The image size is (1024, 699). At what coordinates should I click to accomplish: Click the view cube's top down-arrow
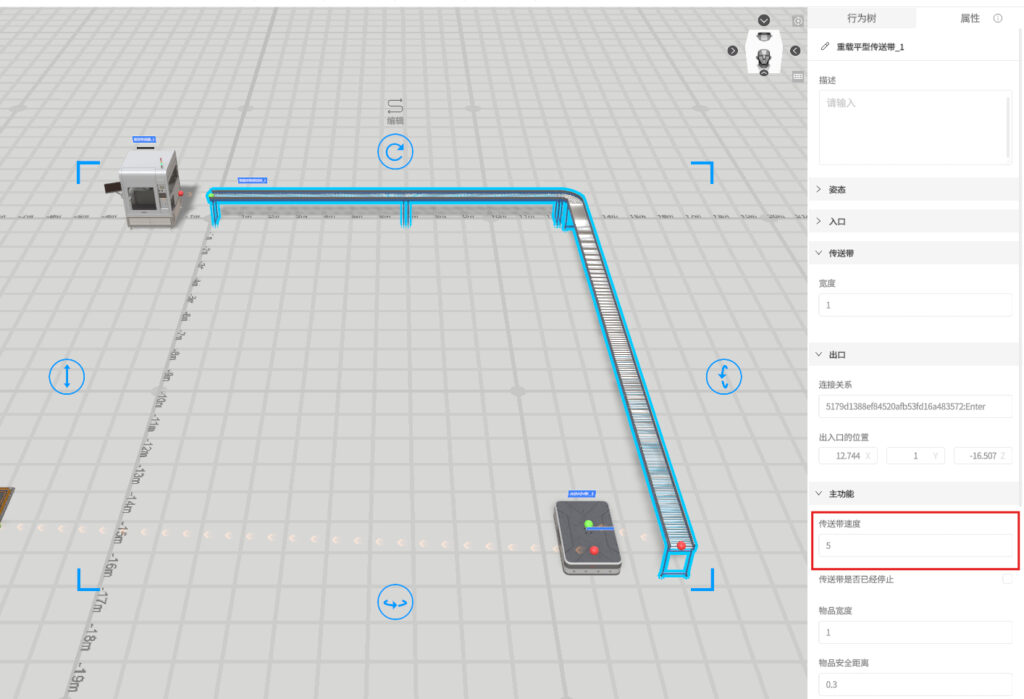click(x=763, y=20)
